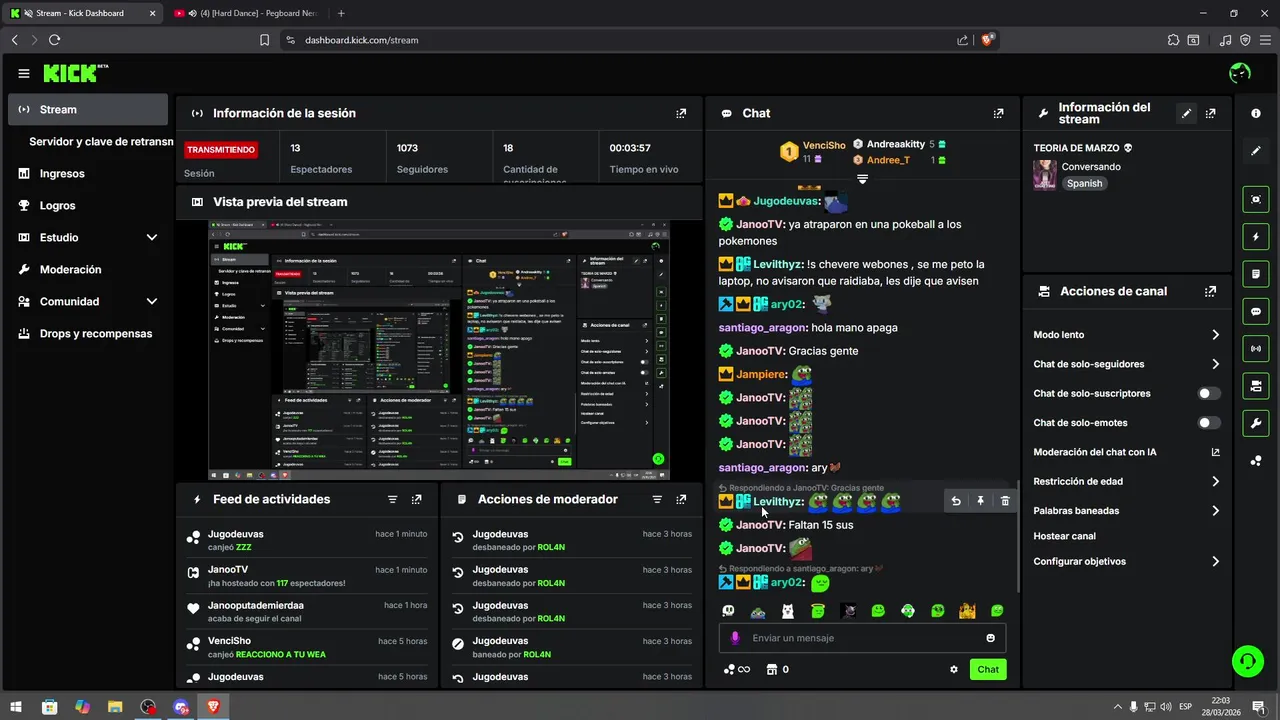This screenshot has height=720, width=1280.
Task: Open File Explorer from taskbar
Action: (x=115, y=707)
